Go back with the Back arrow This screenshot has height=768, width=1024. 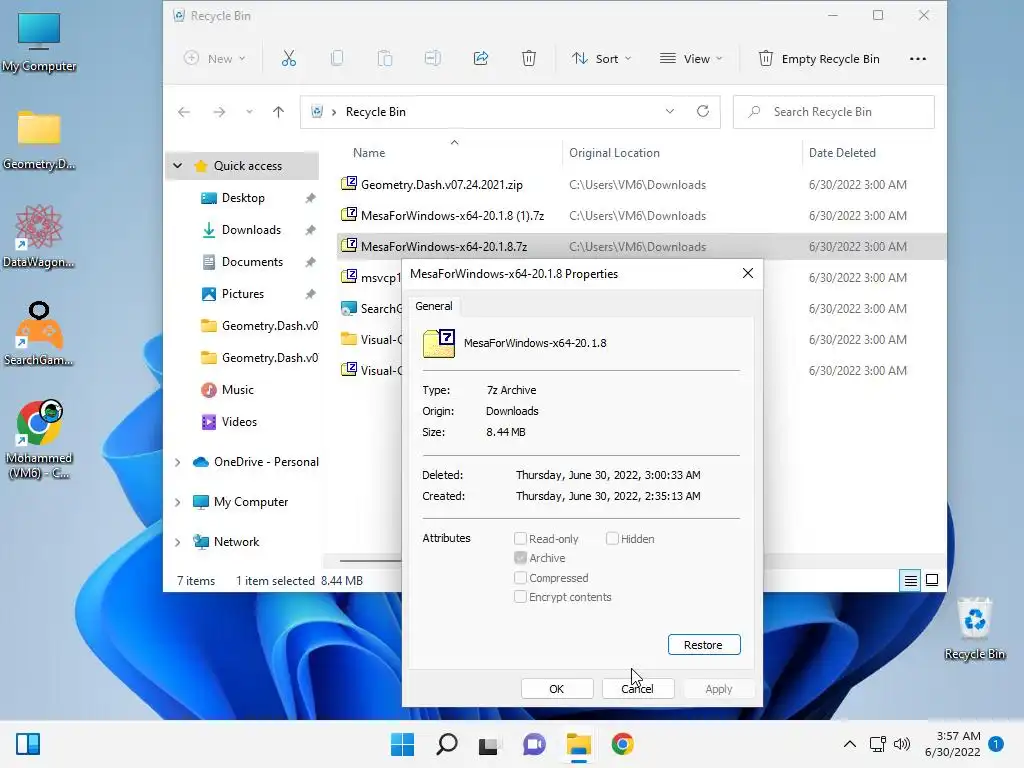click(184, 112)
